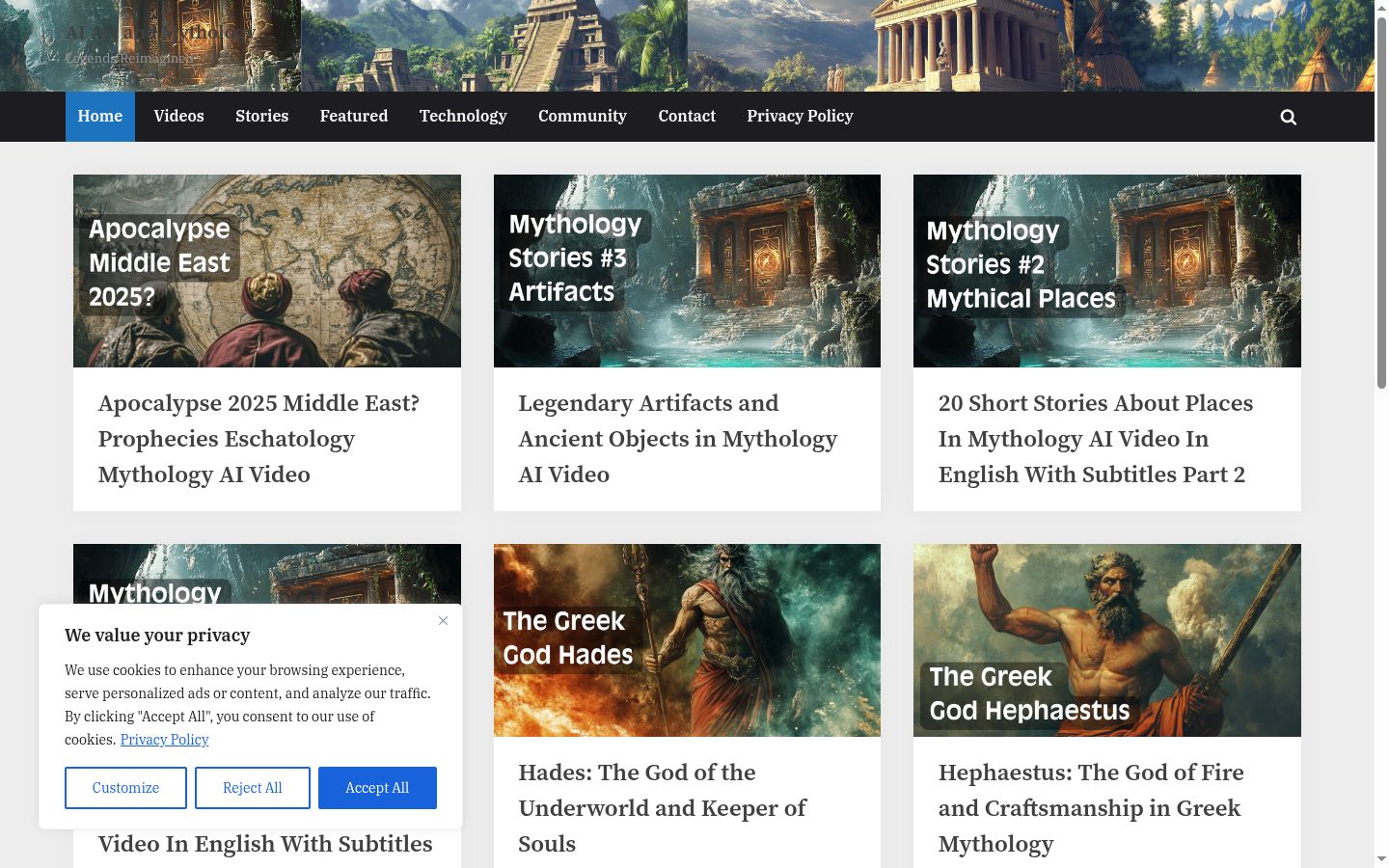Click the scrollbar up arrow

click(1381, 8)
